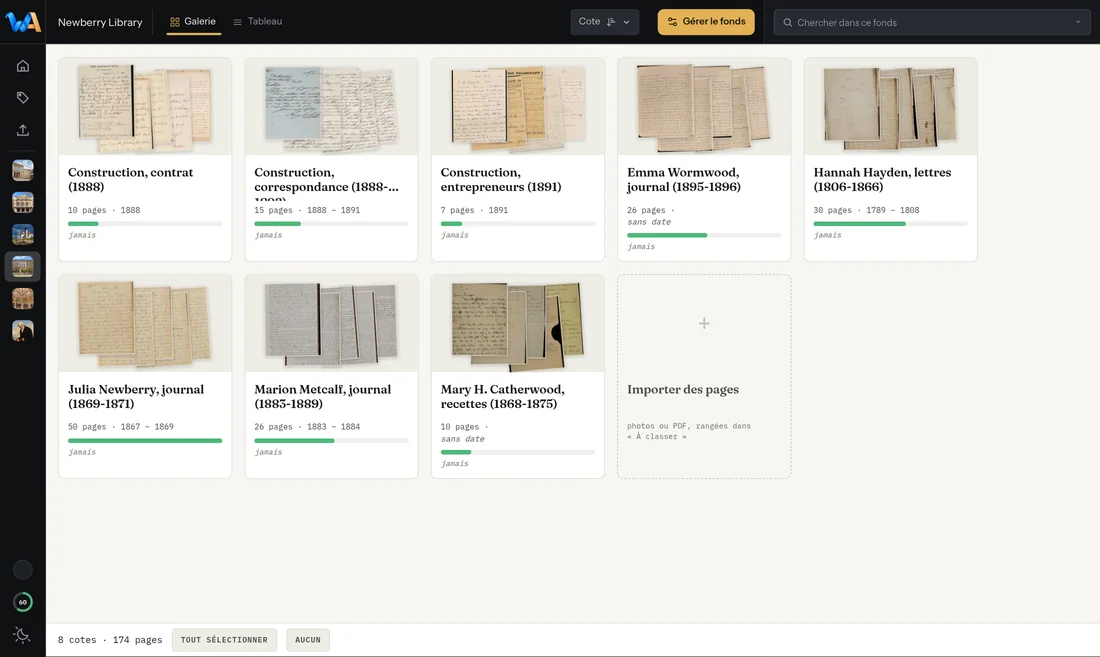The width and height of the screenshot is (1100, 657).
Task: Open Mary H. Catherwood recettes thumbnail
Action: point(518,323)
